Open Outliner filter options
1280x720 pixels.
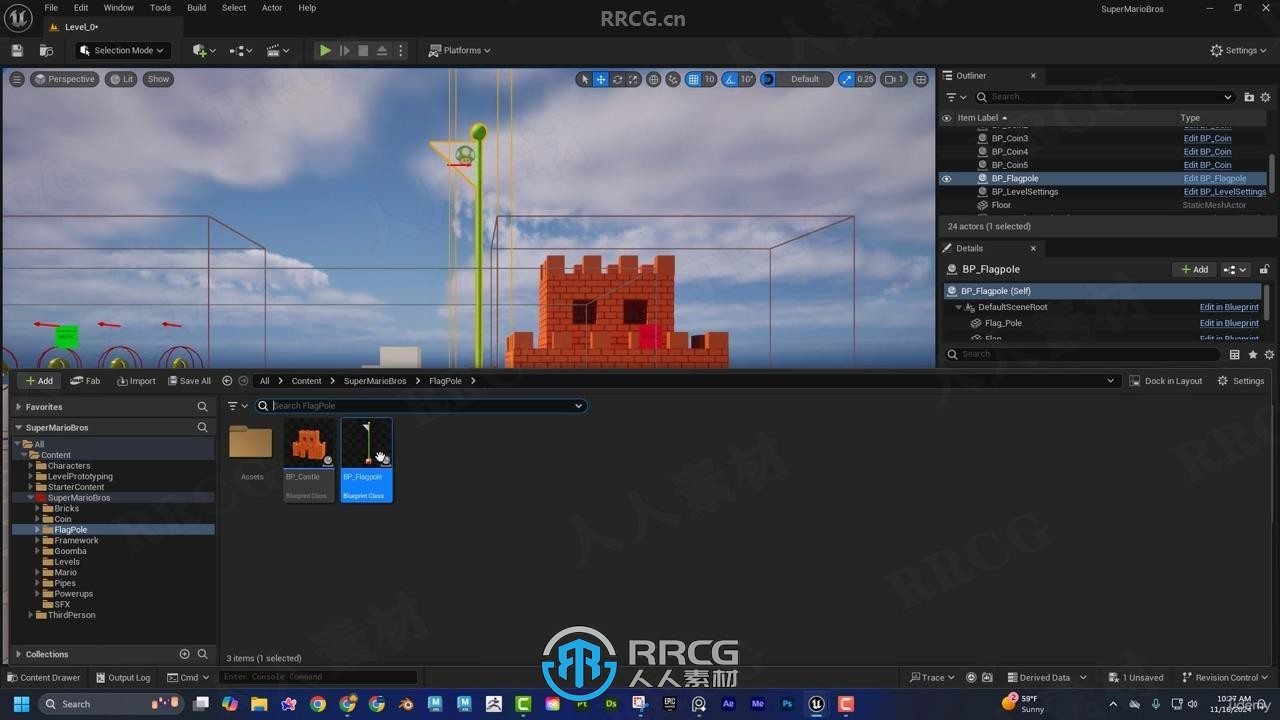(956, 97)
